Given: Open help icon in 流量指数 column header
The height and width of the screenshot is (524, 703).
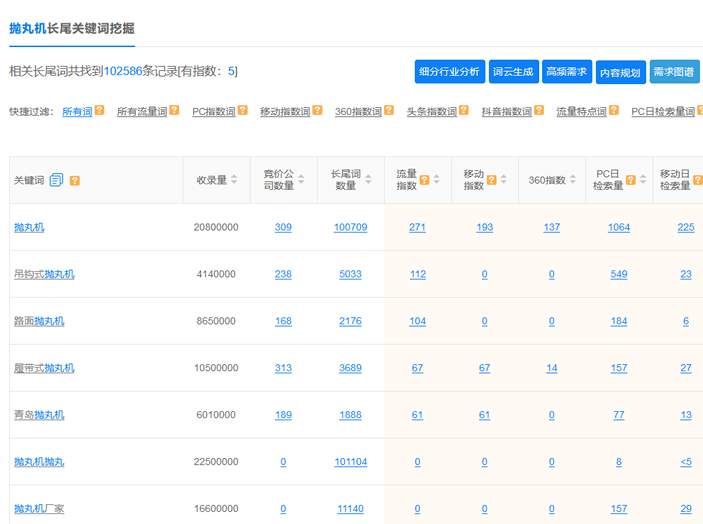Looking at the screenshot, I should (425, 180).
